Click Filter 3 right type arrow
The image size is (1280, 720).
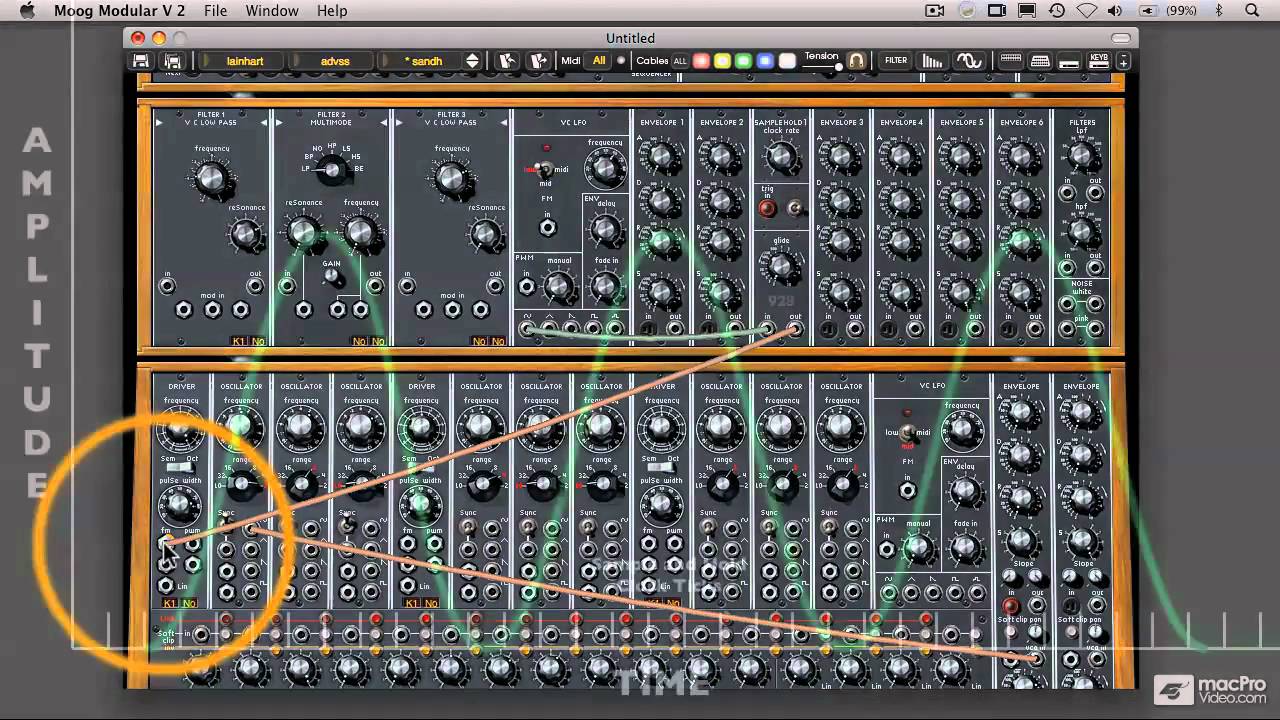coord(504,122)
